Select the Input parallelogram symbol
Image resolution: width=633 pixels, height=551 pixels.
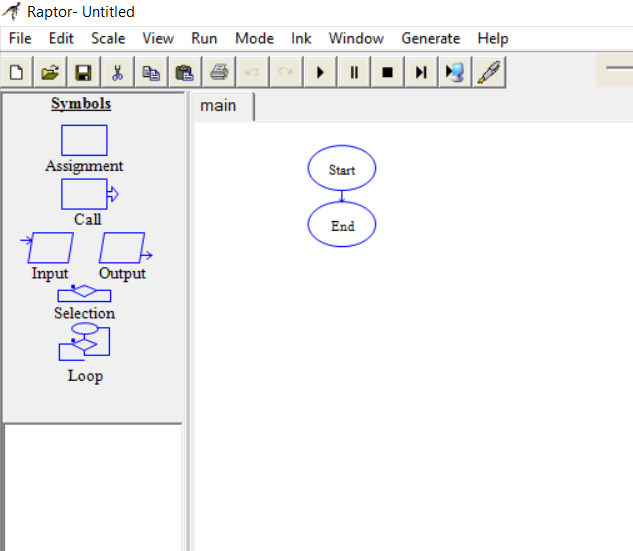[x=47, y=247]
